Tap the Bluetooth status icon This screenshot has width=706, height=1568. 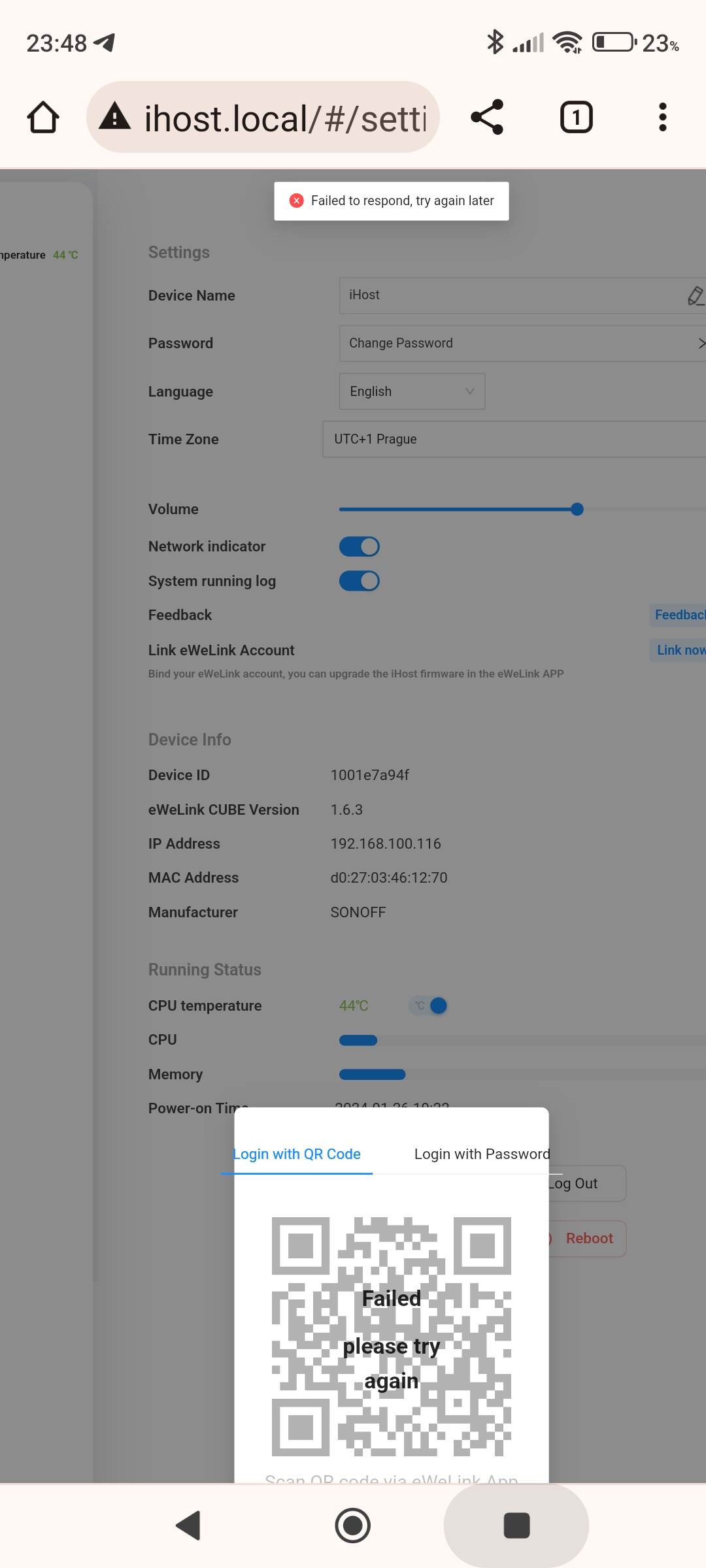pyautogui.click(x=495, y=42)
